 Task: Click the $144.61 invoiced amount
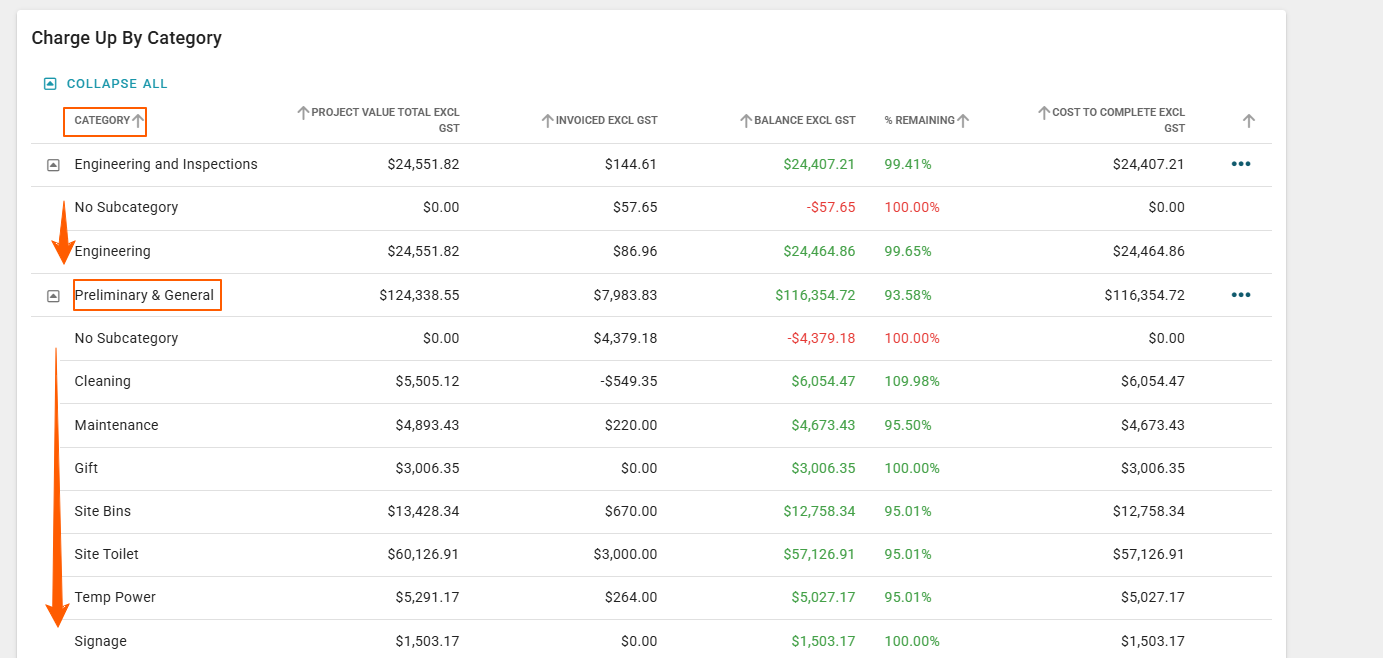[631, 164]
